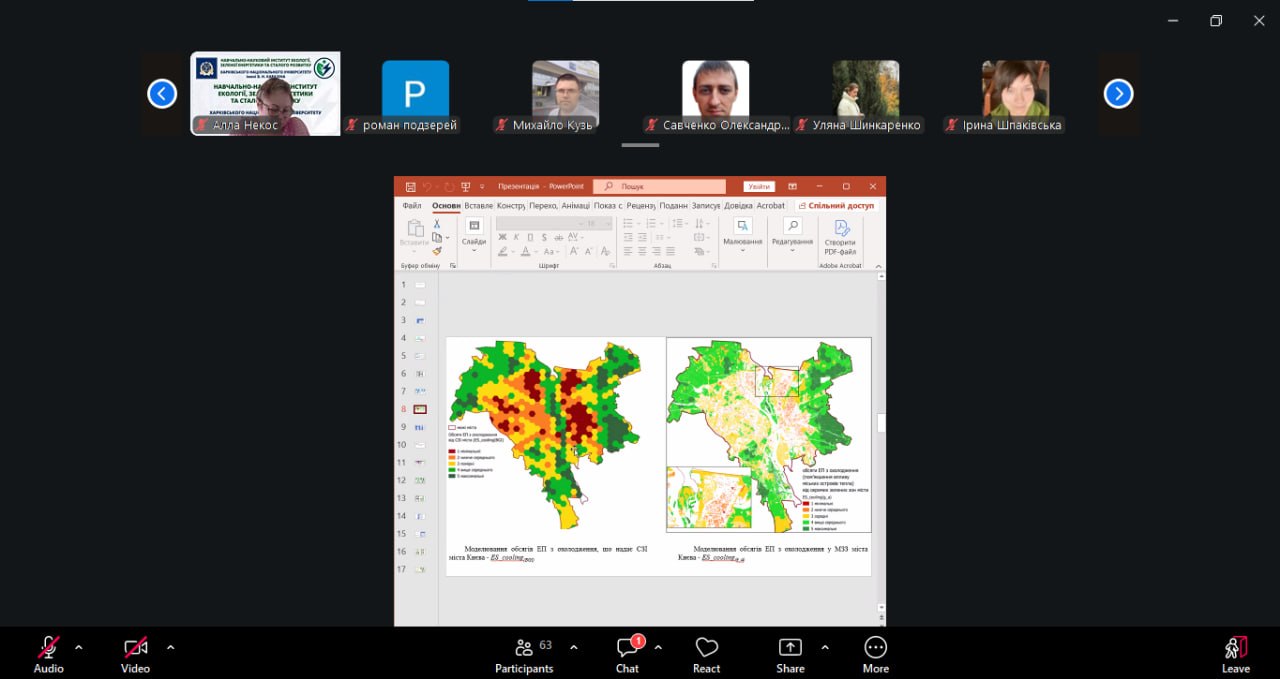Viewport: 1280px width, 679px height.
Task: Open the Рецензування ribbon tab
Action: click(640, 206)
